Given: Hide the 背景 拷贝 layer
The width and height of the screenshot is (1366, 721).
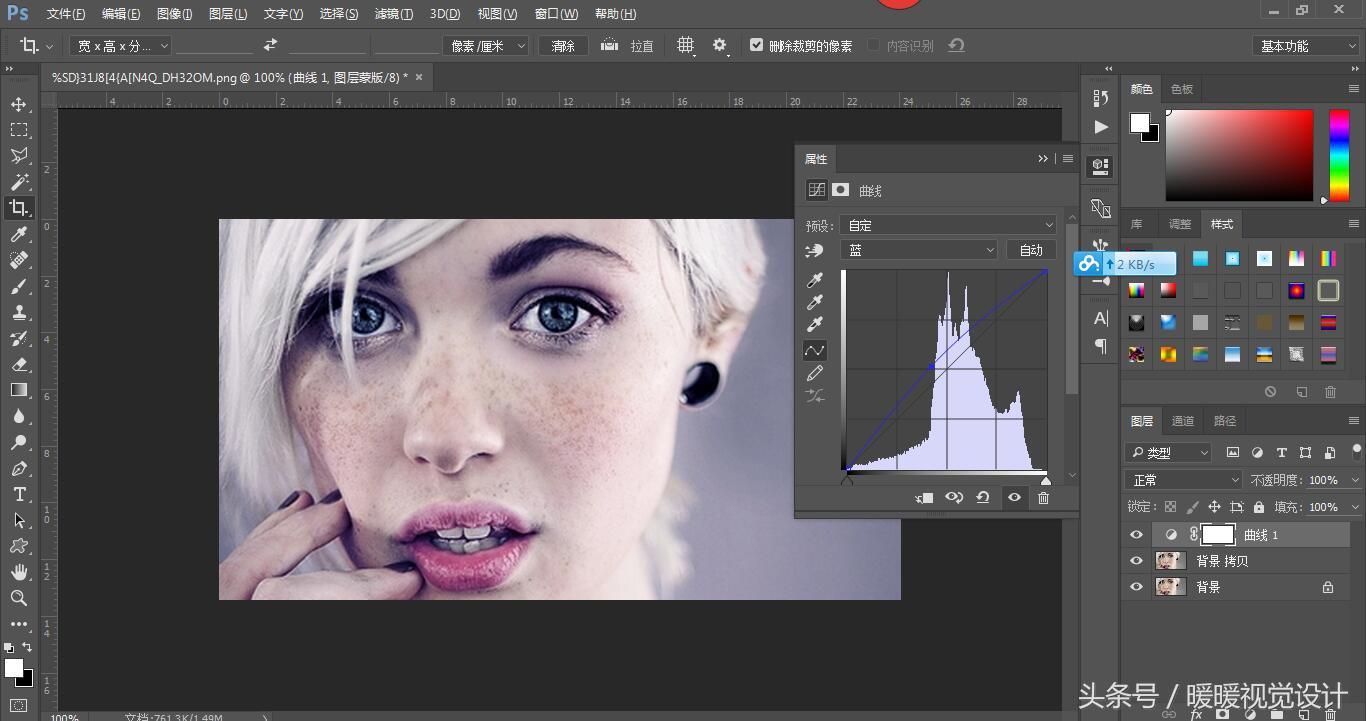Looking at the screenshot, I should tap(1136, 561).
